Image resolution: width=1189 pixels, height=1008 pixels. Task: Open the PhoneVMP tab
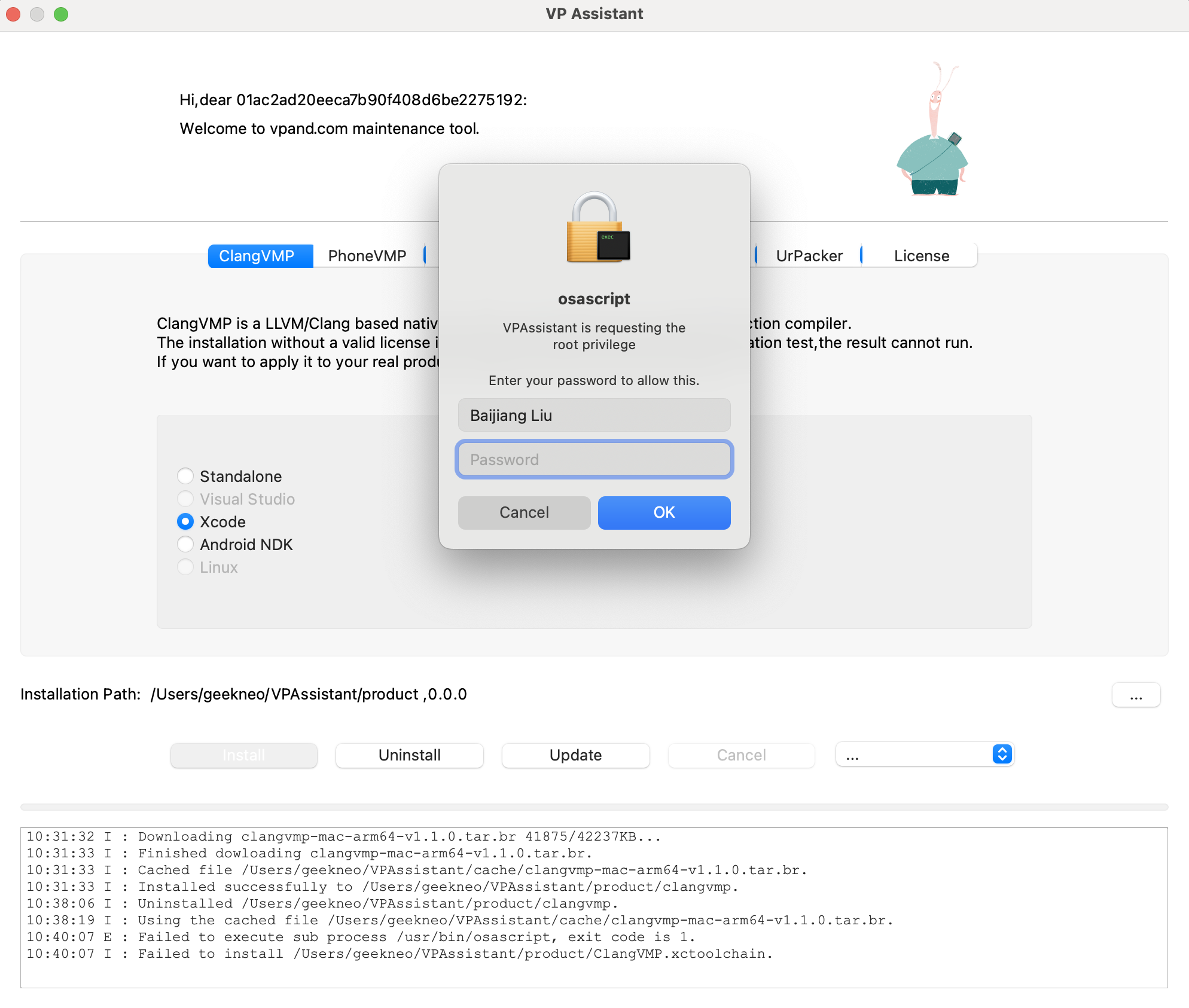(367, 256)
